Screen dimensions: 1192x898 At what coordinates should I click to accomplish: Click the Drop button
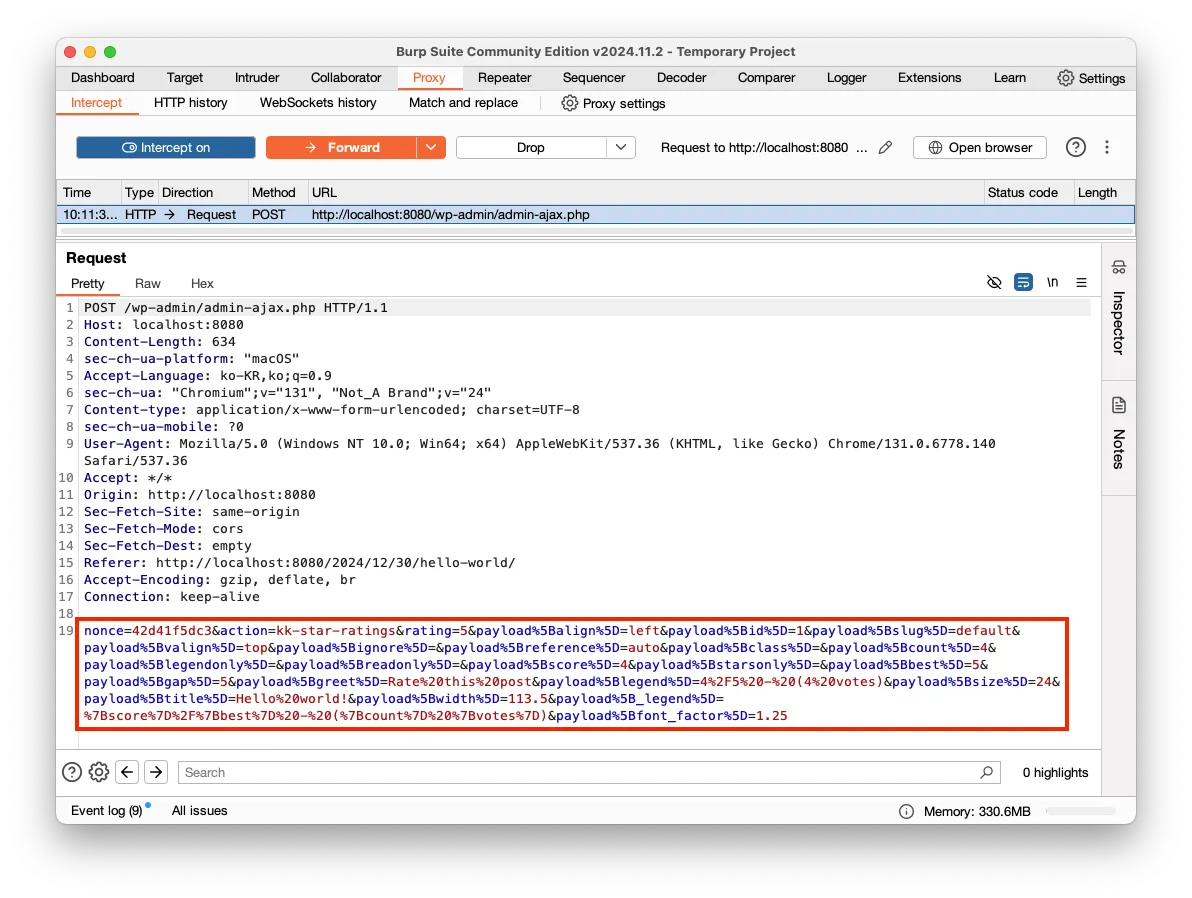(x=531, y=148)
